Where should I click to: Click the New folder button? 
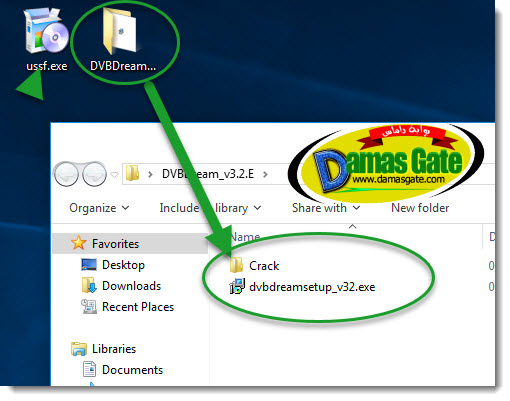pyautogui.click(x=420, y=208)
